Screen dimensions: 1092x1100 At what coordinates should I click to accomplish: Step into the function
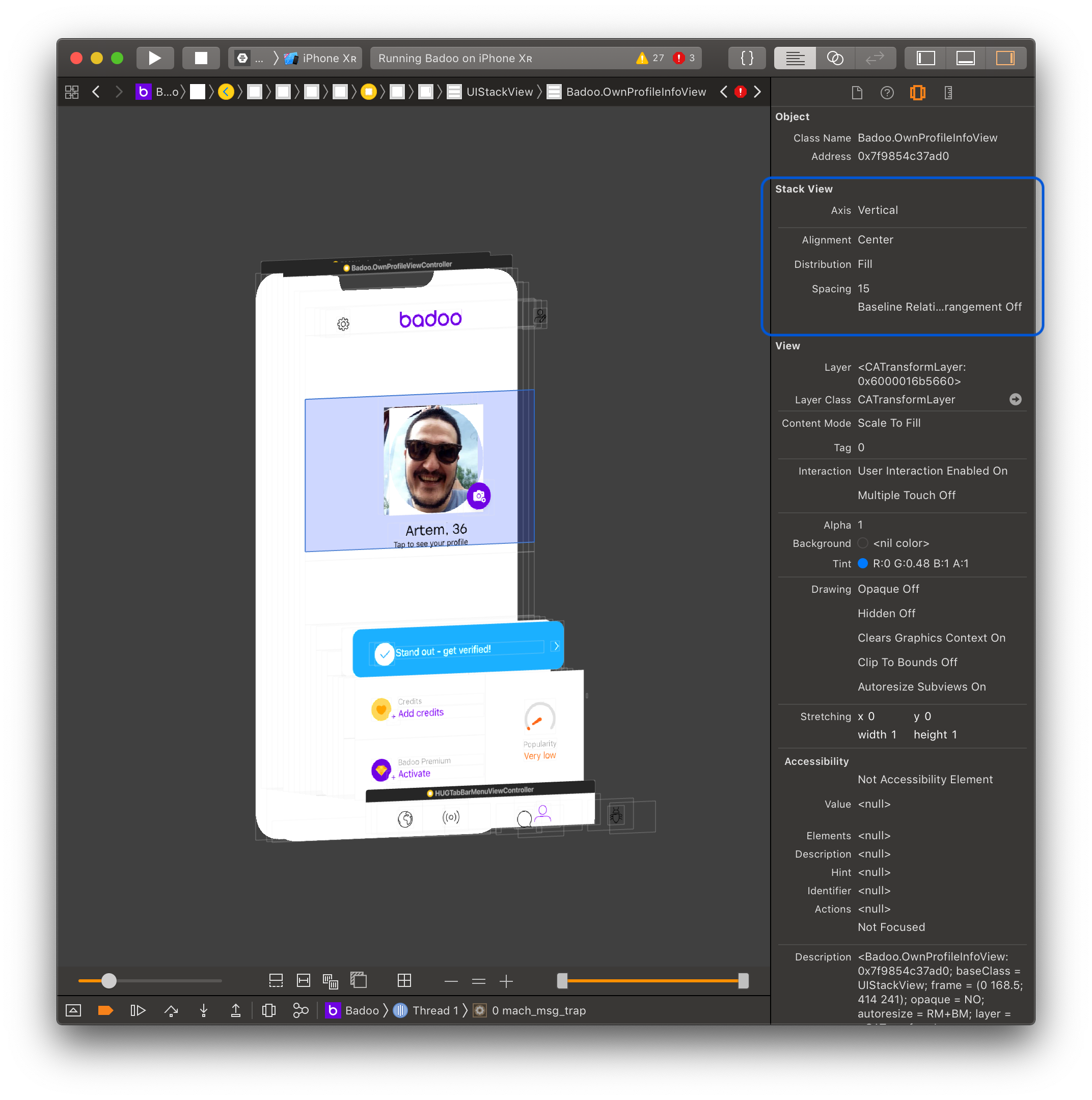203,1010
